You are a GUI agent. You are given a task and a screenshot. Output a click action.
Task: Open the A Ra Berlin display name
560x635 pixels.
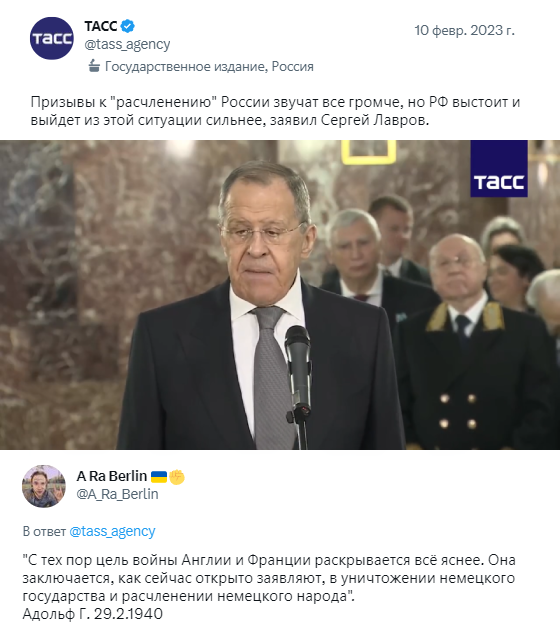point(112,476)
